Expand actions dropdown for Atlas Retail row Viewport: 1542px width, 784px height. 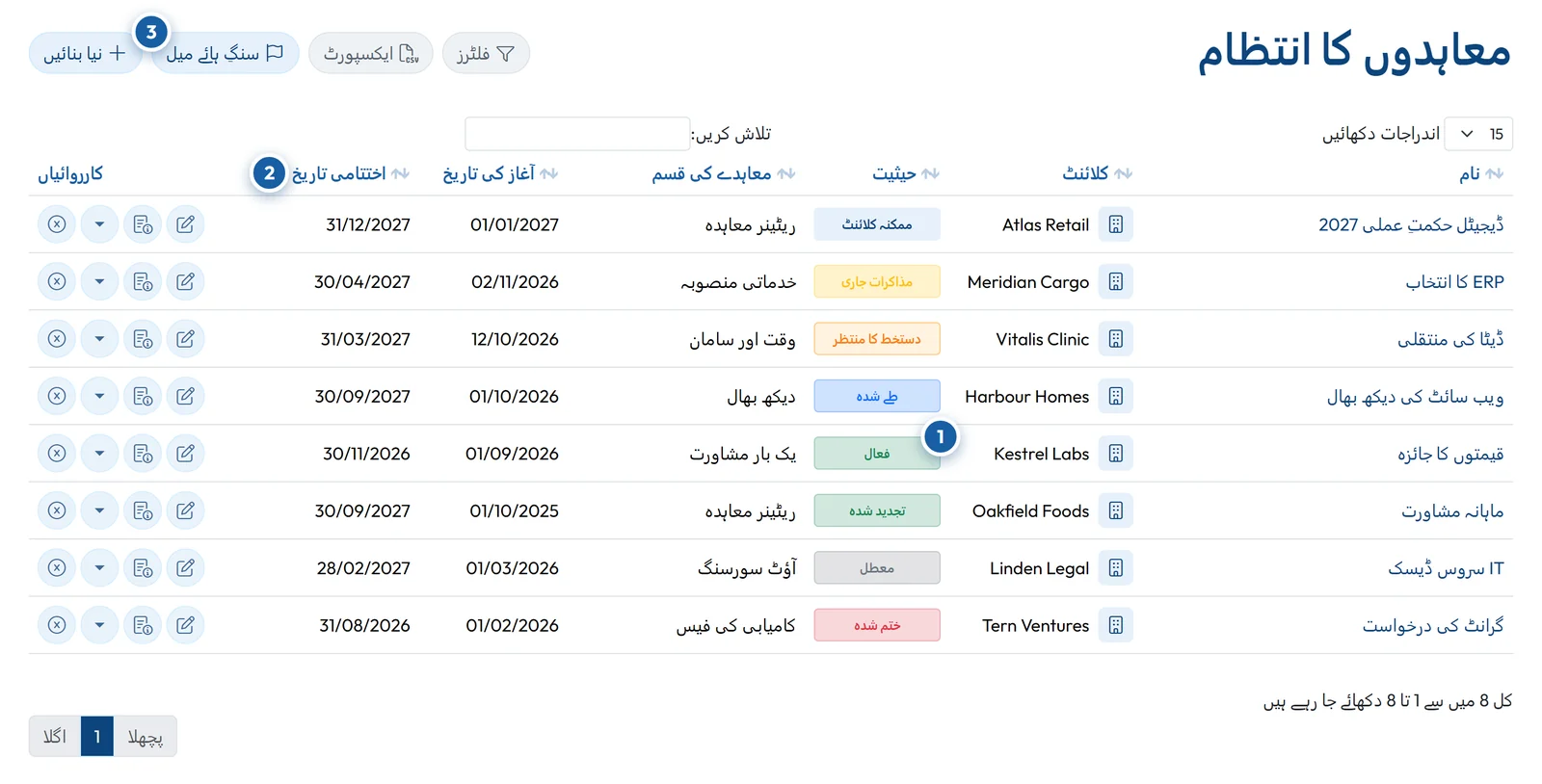(x=99, y=224)
